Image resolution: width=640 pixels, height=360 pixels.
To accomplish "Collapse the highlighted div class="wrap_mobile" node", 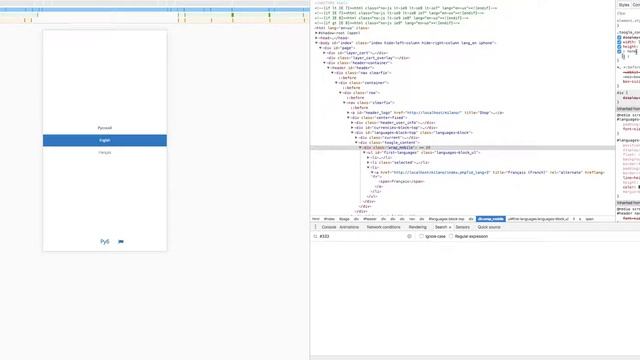I will pyautogui.click(x=360, y=148).
